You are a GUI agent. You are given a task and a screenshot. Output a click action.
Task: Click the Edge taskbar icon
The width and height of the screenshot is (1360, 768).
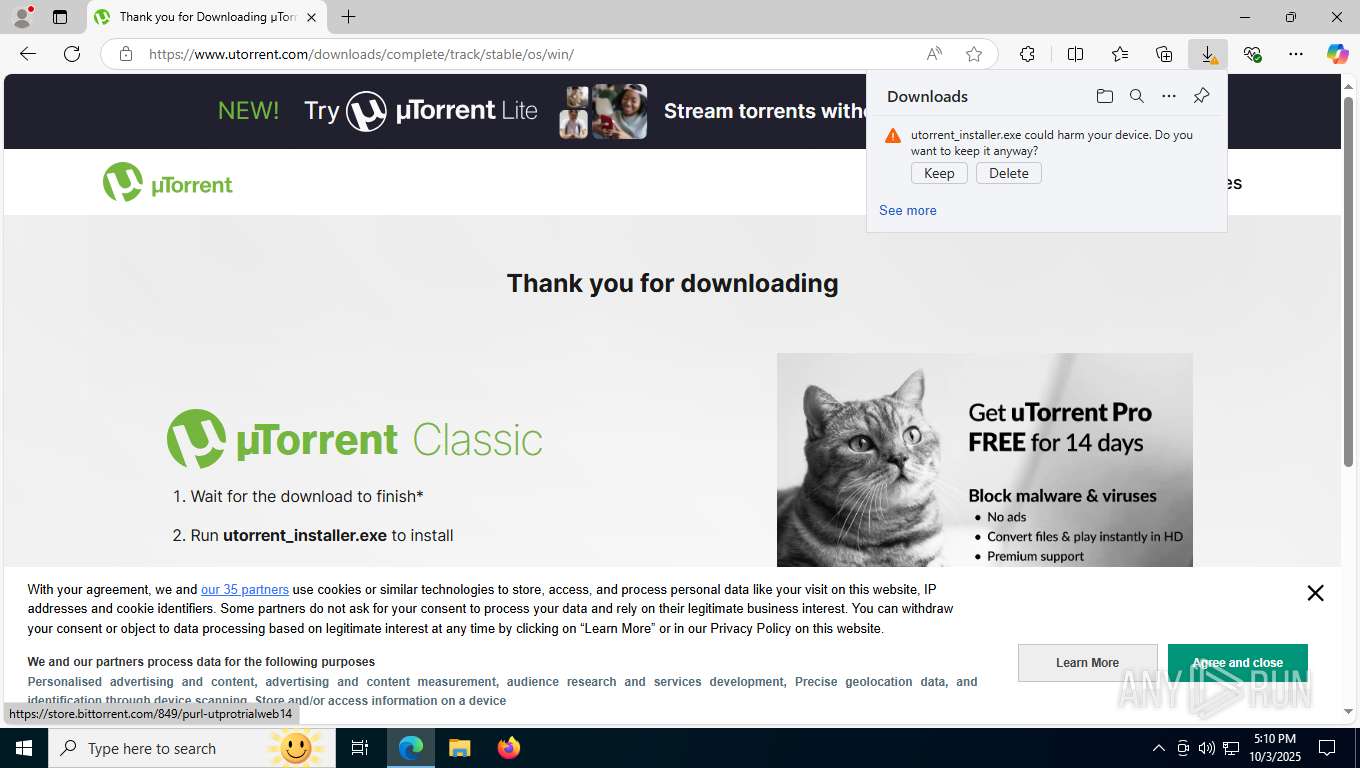[411, 748]
